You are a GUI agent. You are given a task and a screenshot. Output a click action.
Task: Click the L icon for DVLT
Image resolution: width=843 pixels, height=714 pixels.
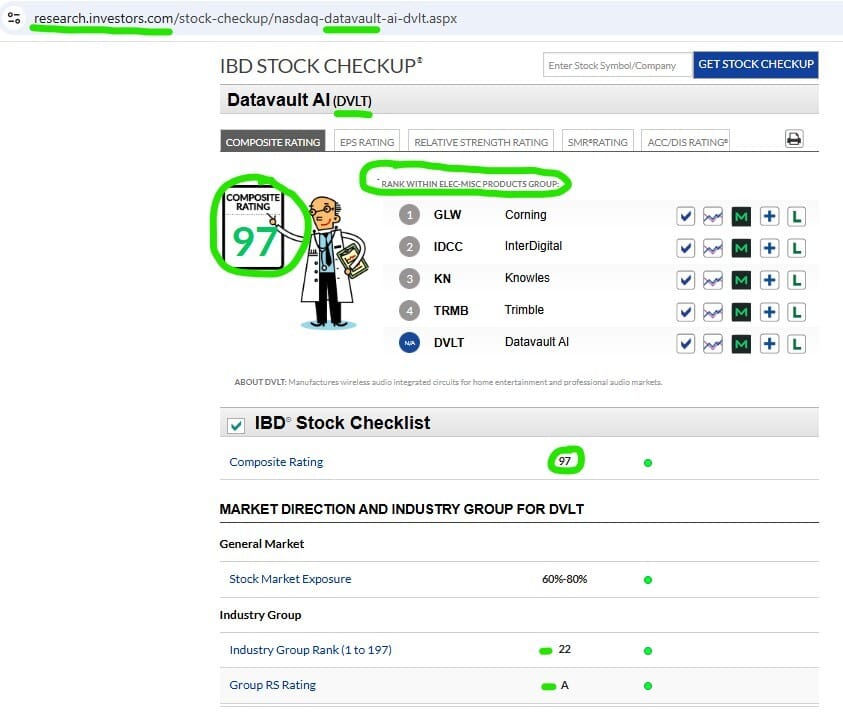pos(796,344)
